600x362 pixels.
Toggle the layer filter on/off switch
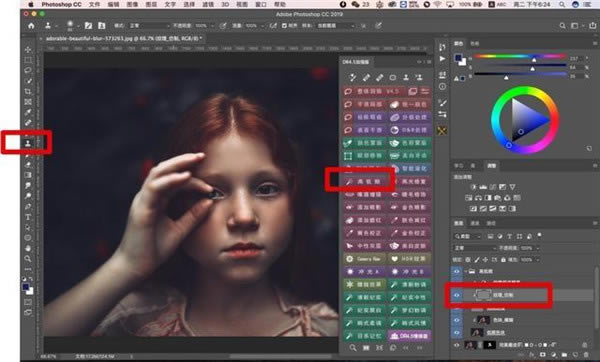(540, 235)
